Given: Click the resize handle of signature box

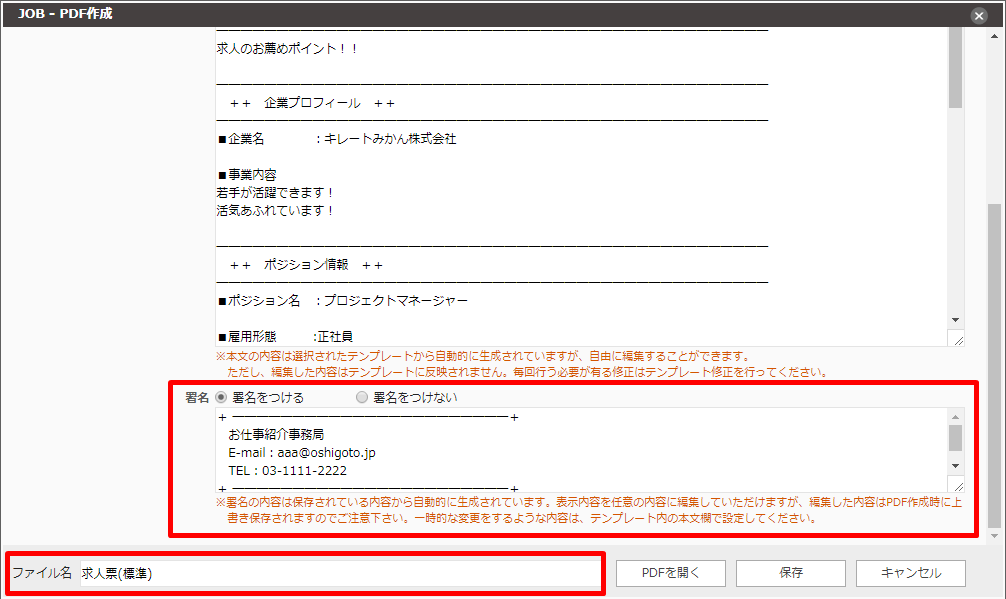Looking at the screenshot, I should point(958,486).
